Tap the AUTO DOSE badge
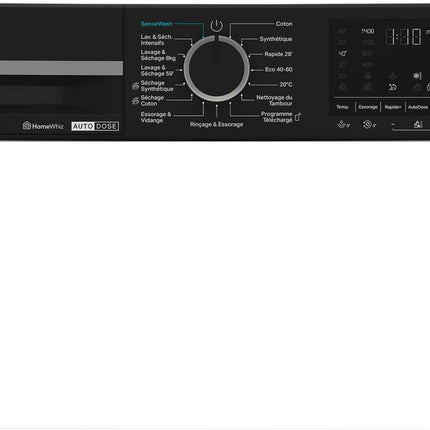 [x=95, y=126]
